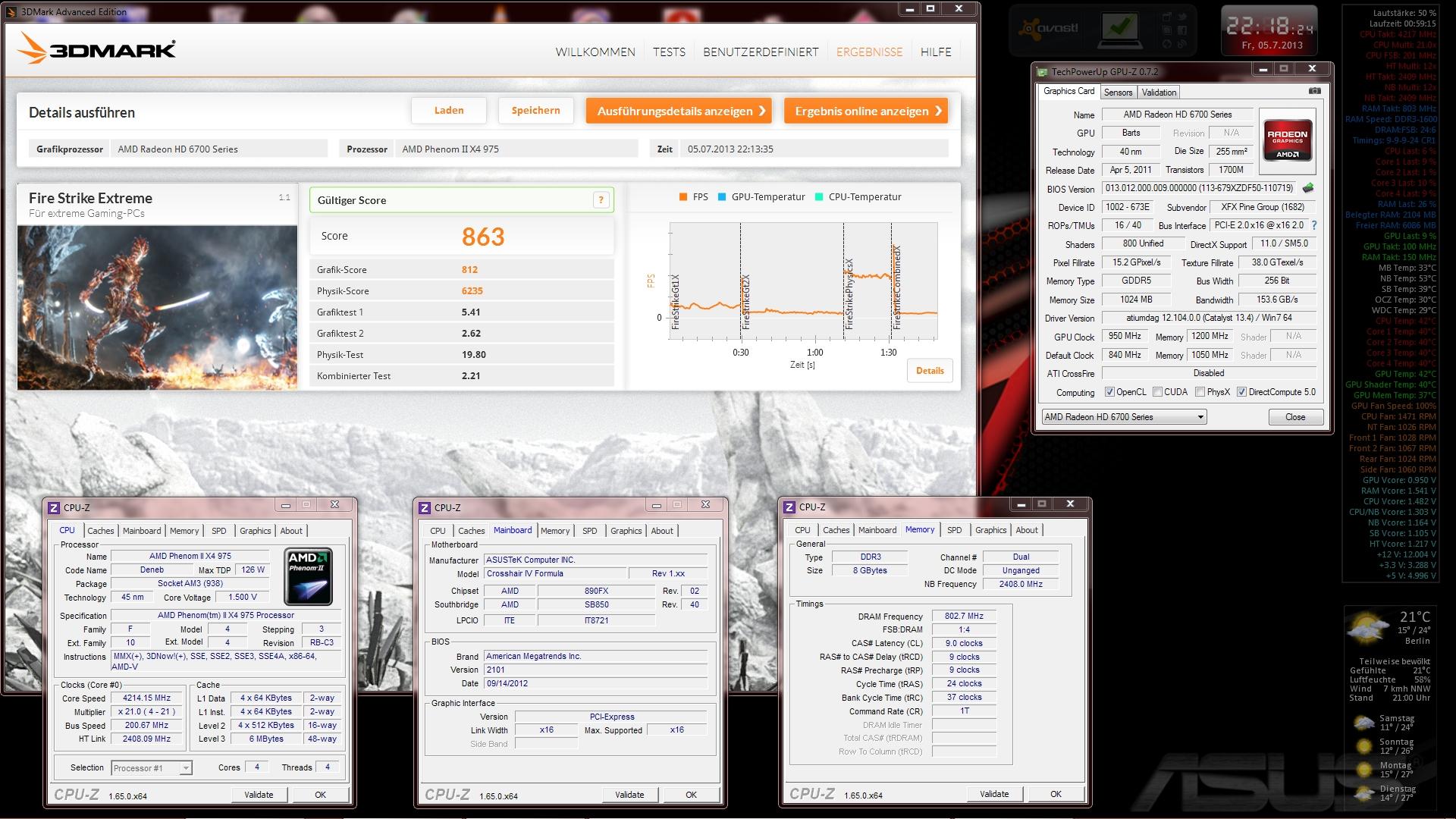This screenshot has width=1456, height=819.
Task: Click the Physik-Score value 6235
Action: (x=472, y=291)
